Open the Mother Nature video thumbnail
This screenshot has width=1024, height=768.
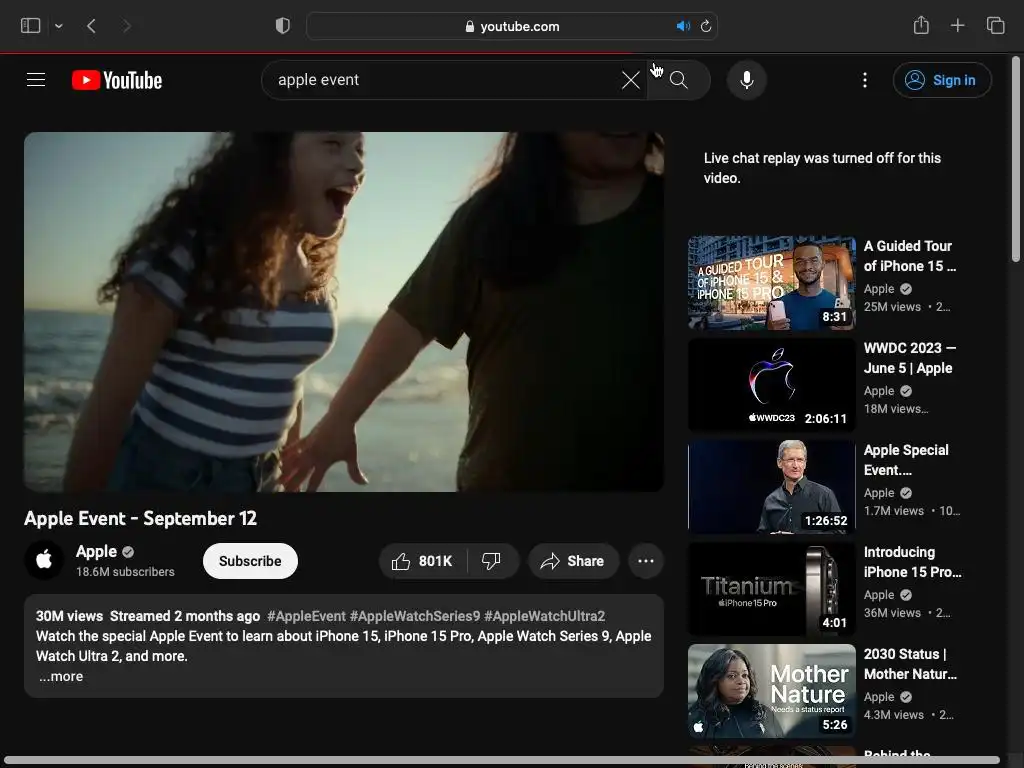[x=772, y=691]
